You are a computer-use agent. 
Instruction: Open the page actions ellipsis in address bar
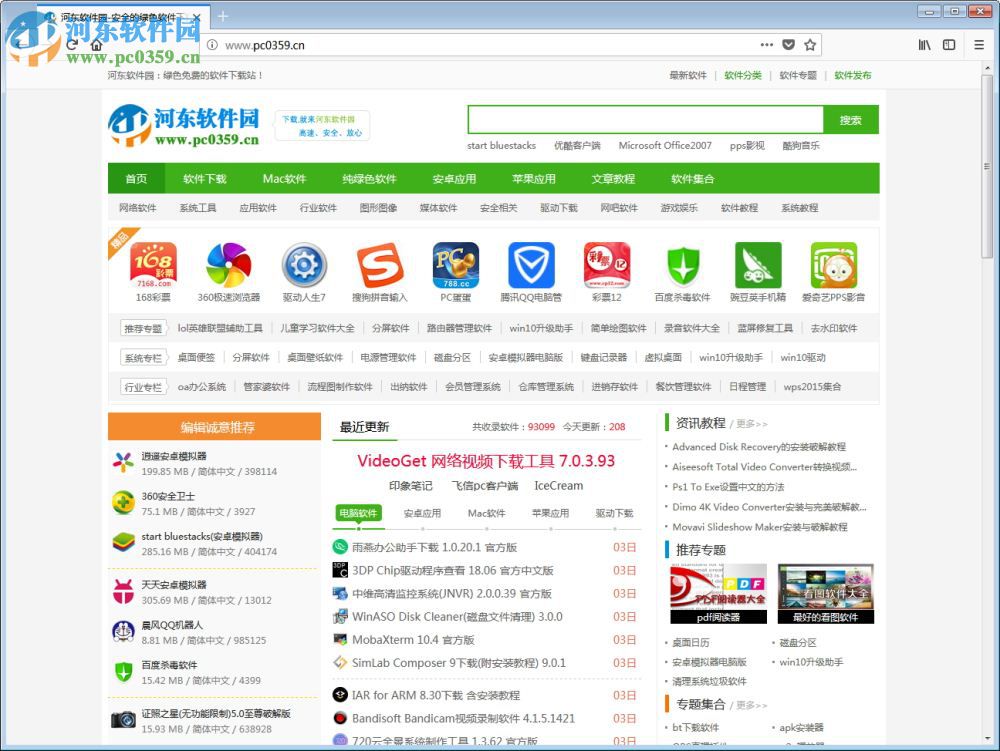click(766, 45)
